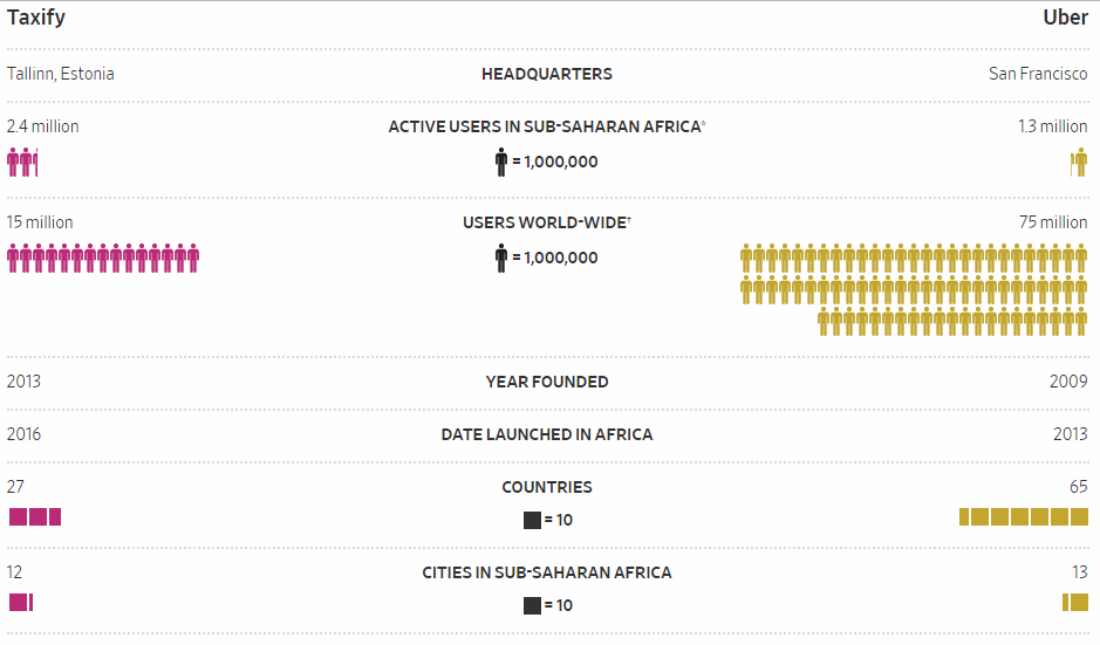Viewport: 1100px width, 645px height.
Task: Click Taxify's pink people row for 15 million
Action: (103, 258)
